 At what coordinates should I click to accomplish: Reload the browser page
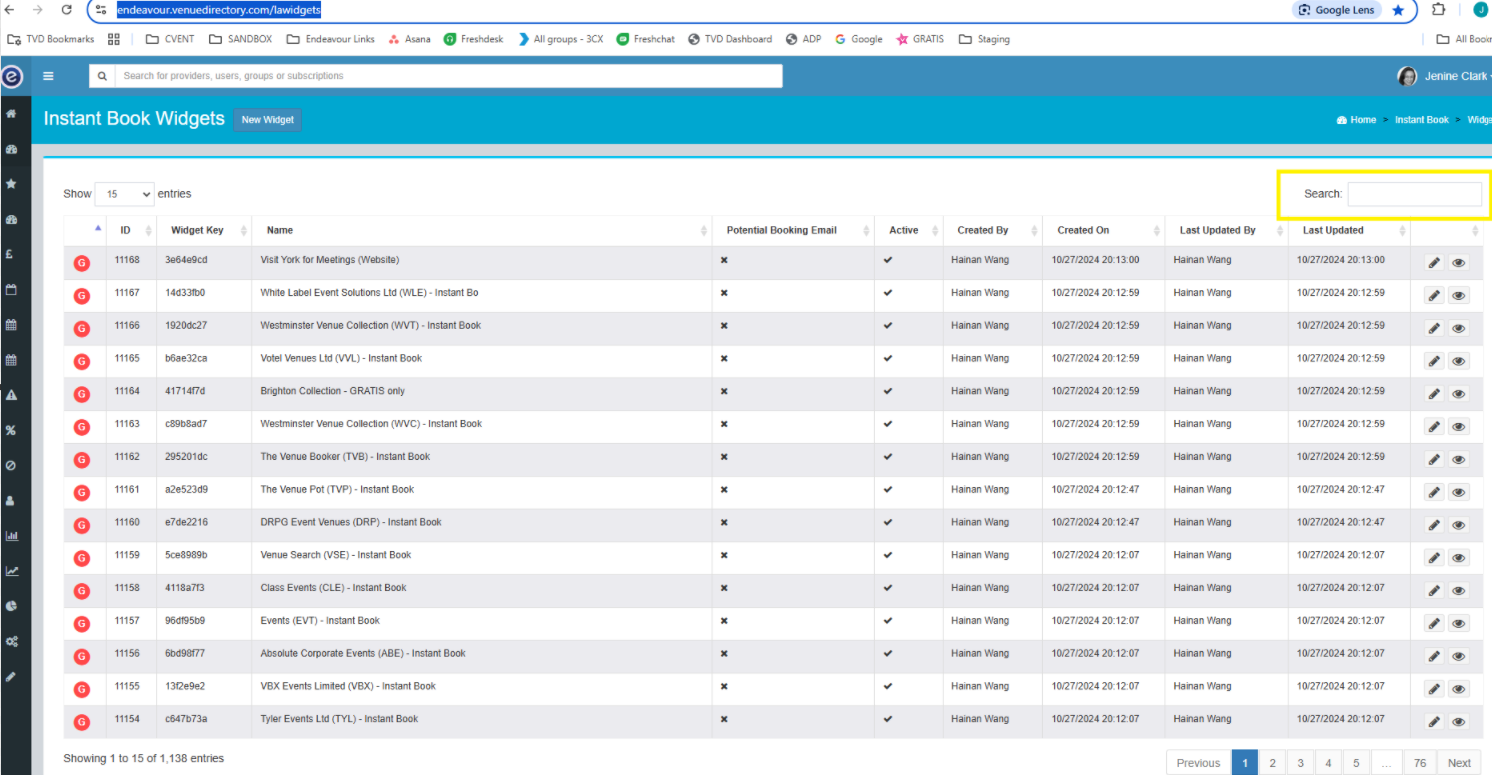click(67, 9)
